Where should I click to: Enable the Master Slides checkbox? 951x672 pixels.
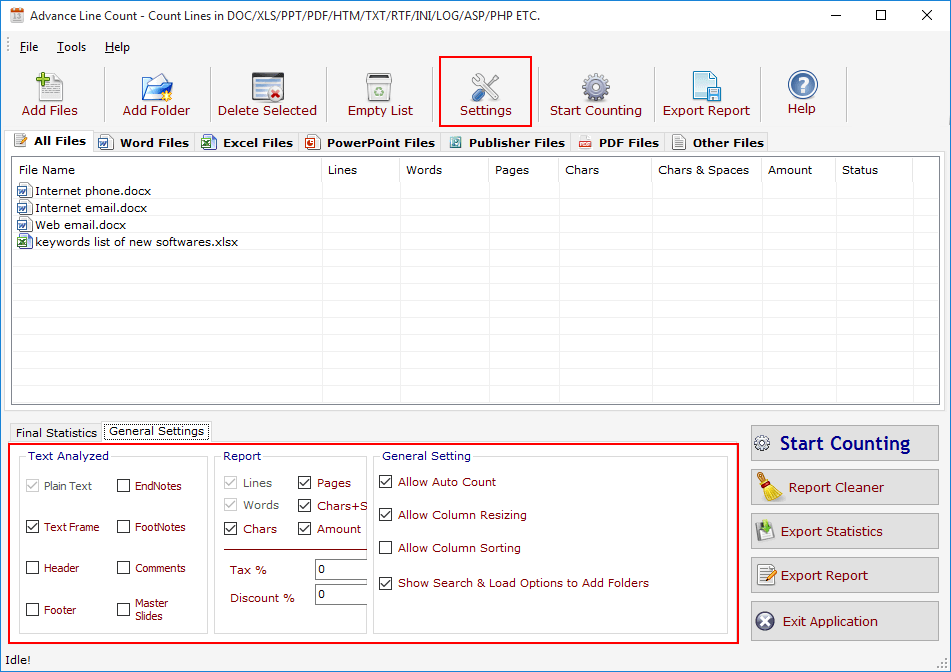[x=123, y=610]
